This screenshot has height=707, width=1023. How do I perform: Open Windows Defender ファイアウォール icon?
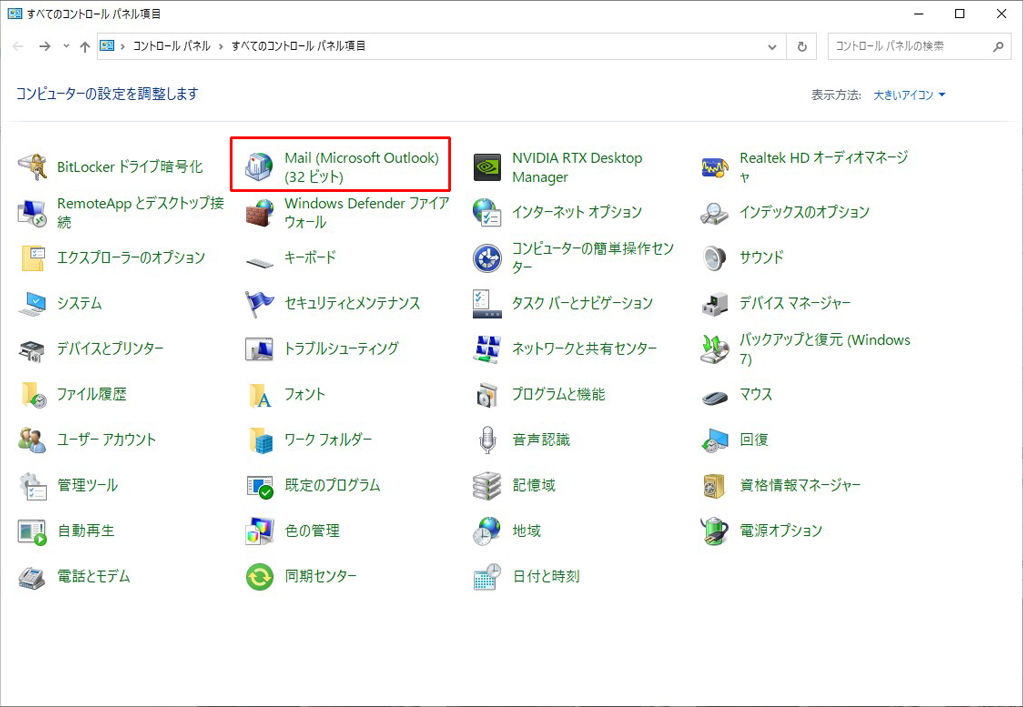click(x=259, y=213)
